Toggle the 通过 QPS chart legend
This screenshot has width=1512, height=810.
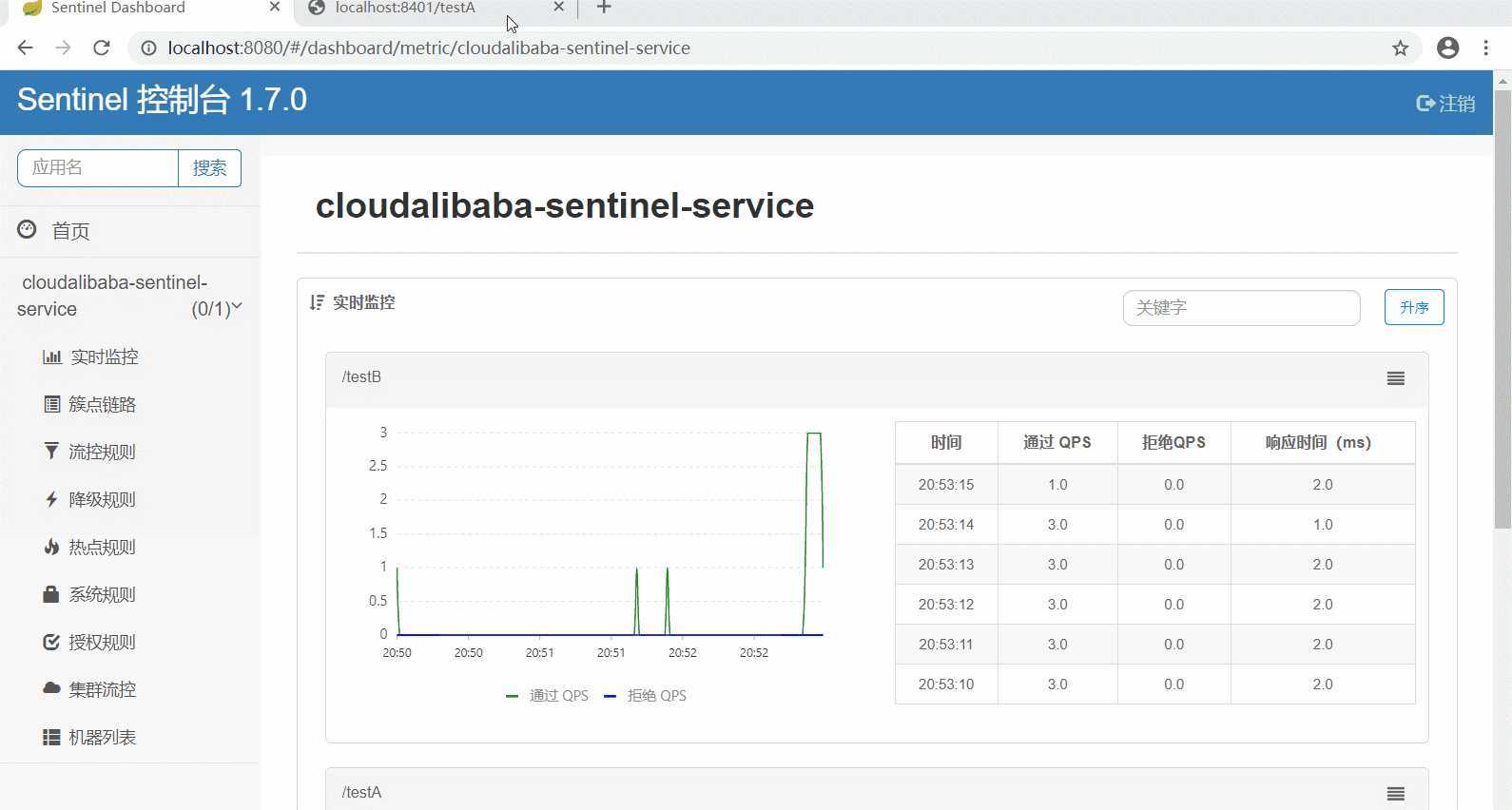click(547, 696)
